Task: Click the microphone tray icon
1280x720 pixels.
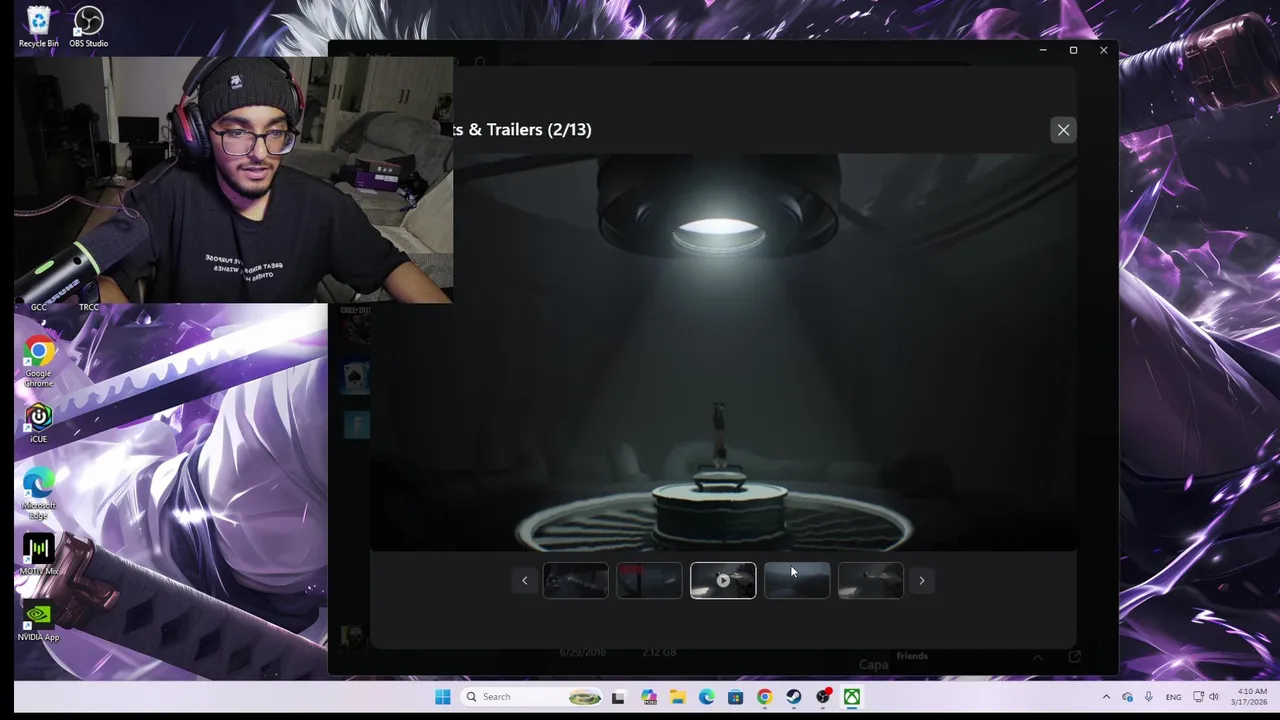Action: coord(1149,697)
